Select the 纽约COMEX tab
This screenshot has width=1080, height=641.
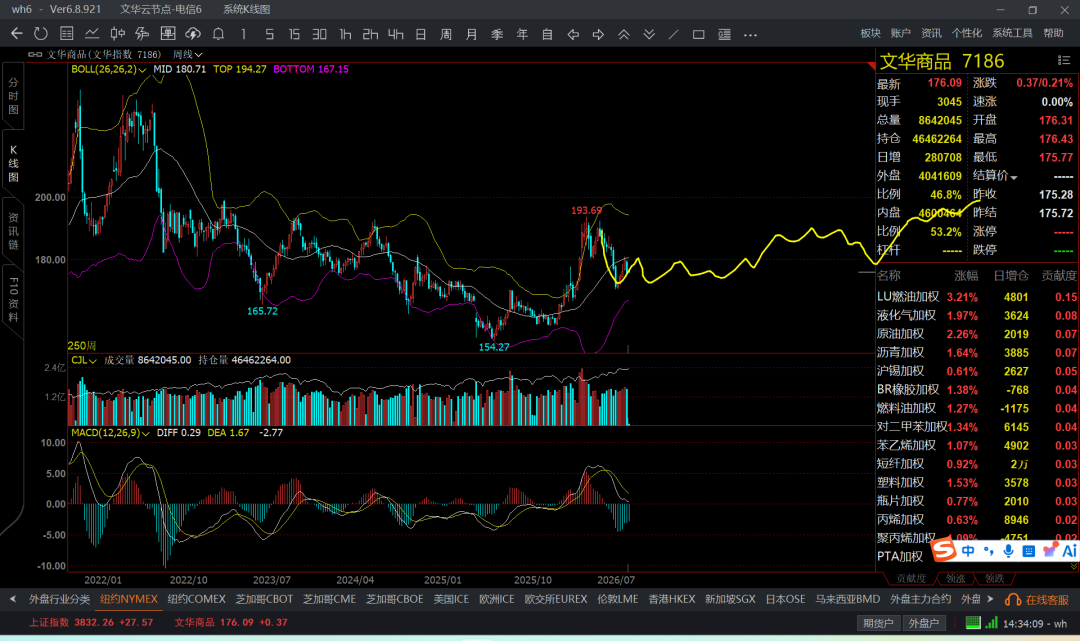click(x=196, y=599)
